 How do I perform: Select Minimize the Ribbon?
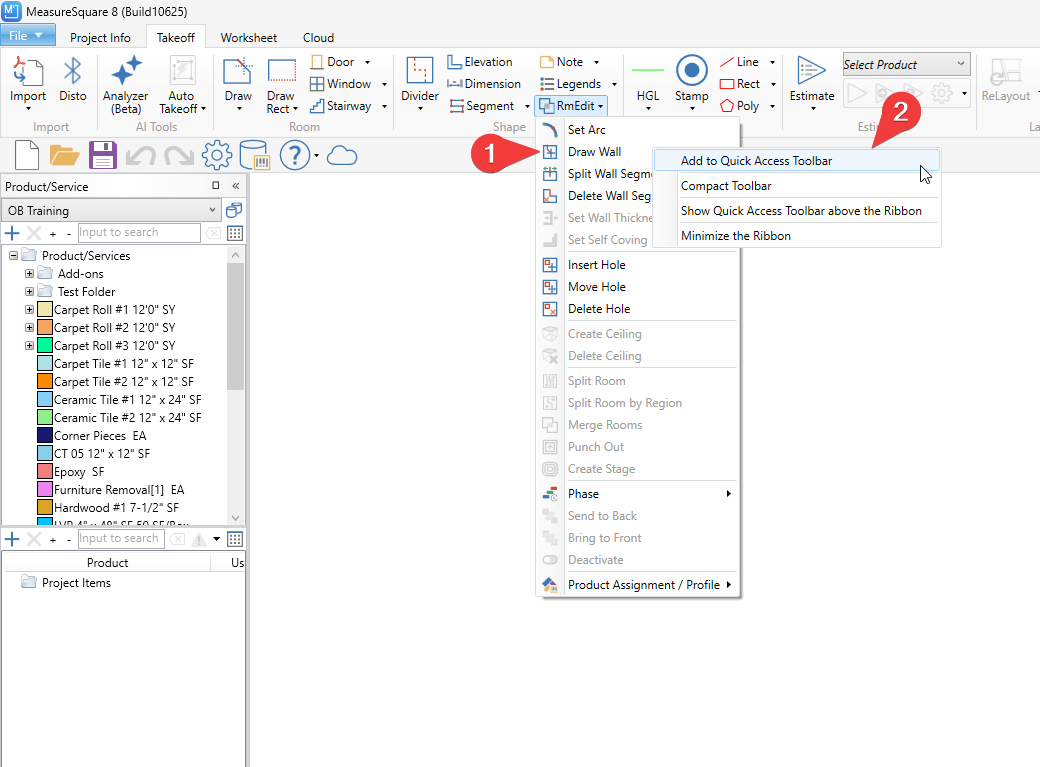click(797, 236)
